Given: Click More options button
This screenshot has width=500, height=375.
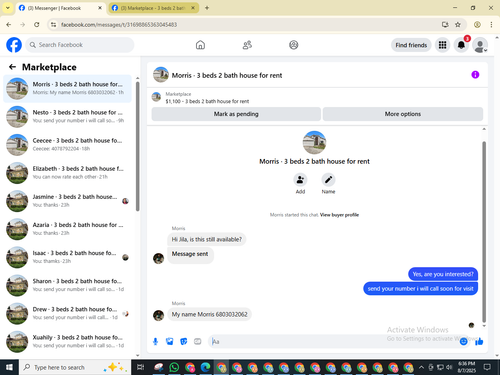Looking at the screenshot, I should coord(403,114).
